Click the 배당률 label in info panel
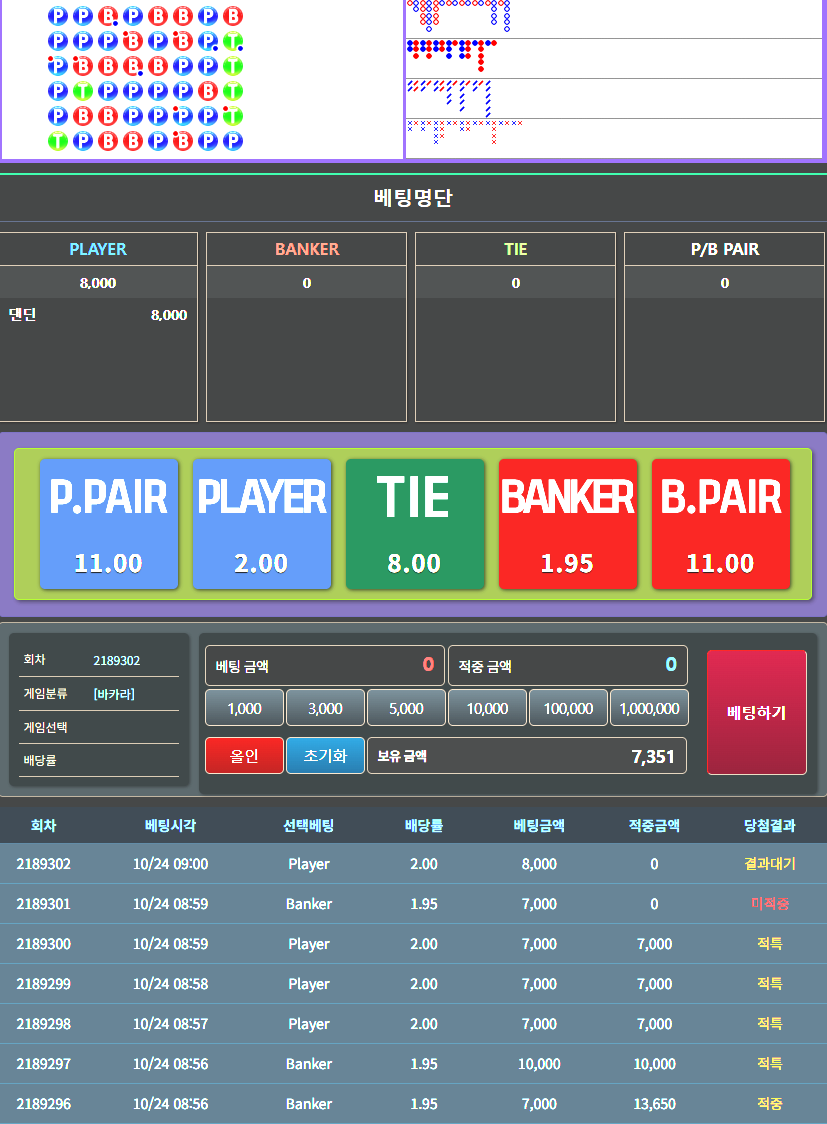 click(x=40, y=760)
